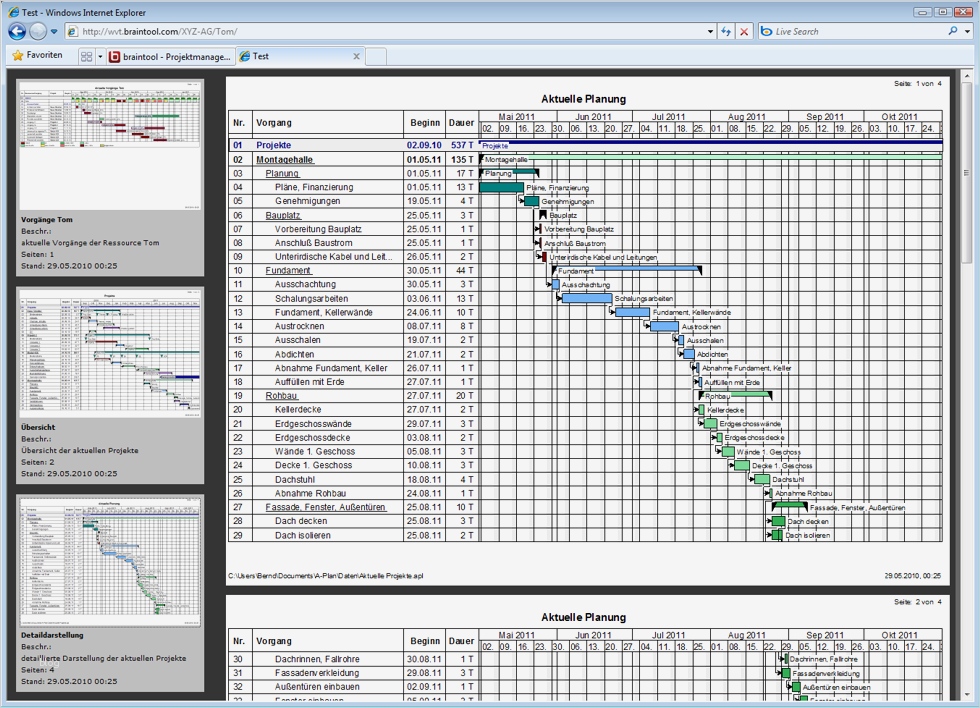Screen dimensions: 980x708
Task: Click the file path footer text
Action: pos(326,576)
